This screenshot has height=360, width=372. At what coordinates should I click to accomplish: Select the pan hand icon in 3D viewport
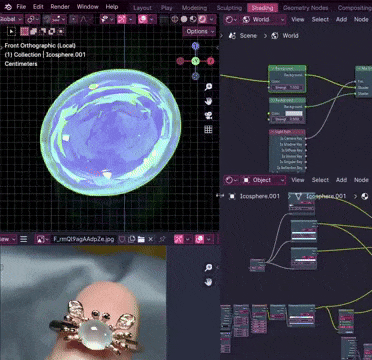[x=208, y=101]
